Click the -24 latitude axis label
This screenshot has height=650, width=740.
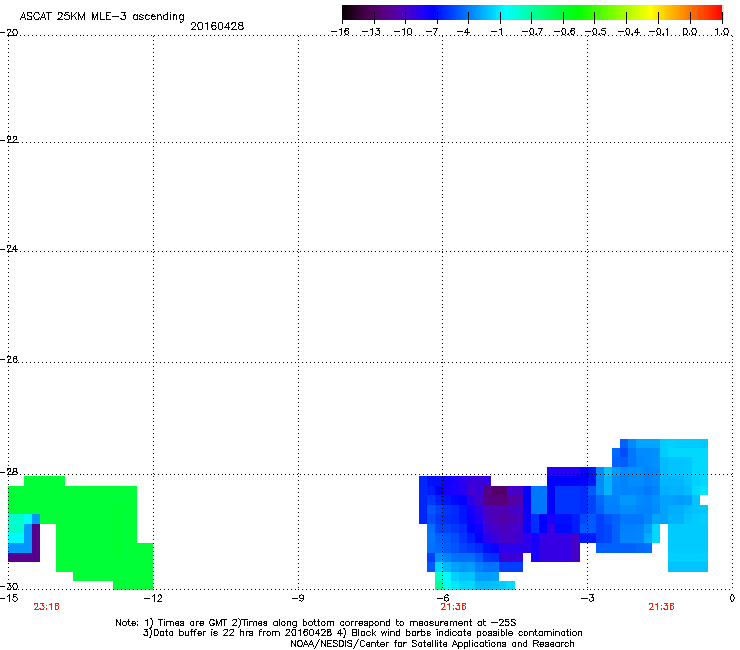point(9,249)
